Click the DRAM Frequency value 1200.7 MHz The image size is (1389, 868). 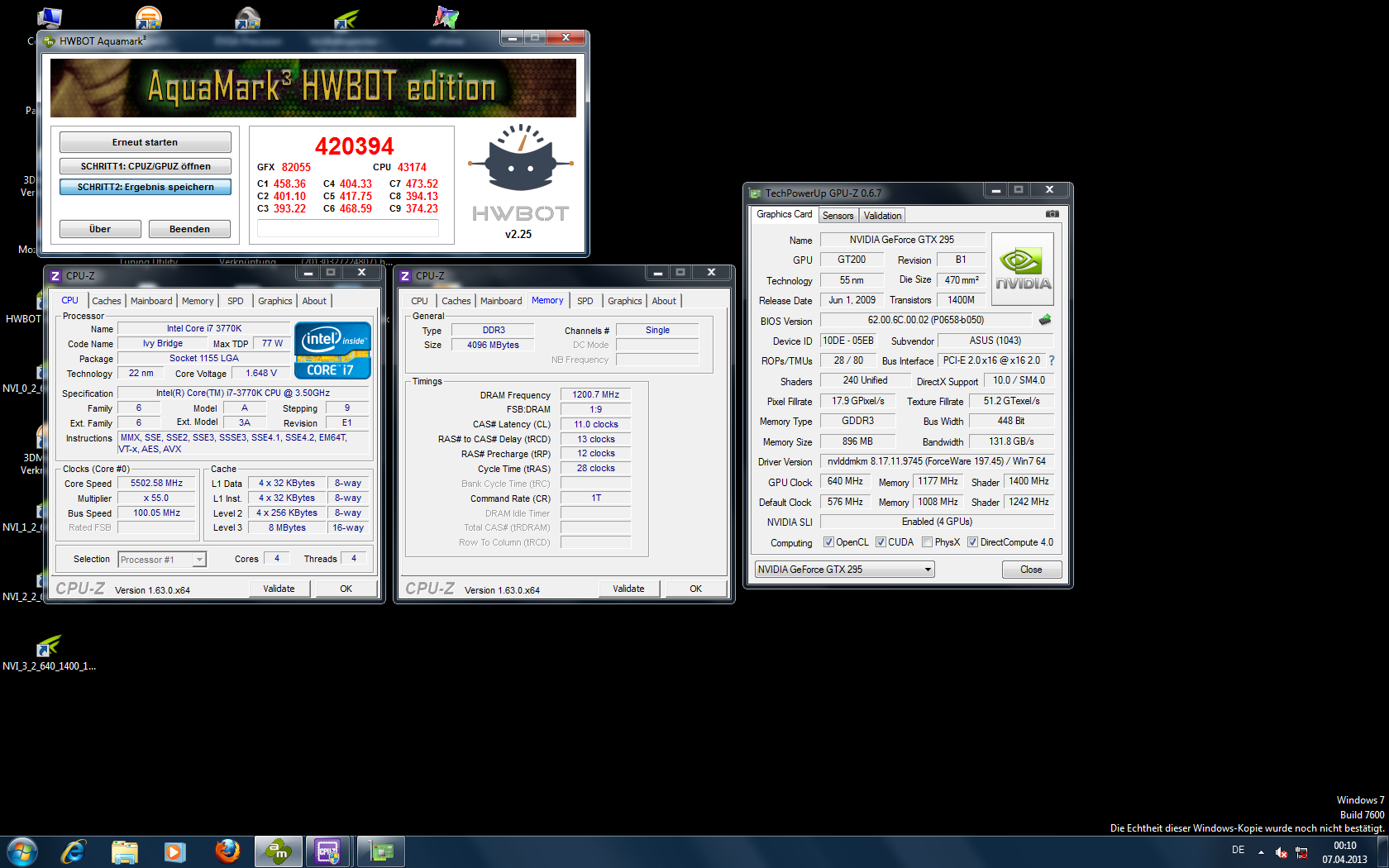click(x=595, y=394)
